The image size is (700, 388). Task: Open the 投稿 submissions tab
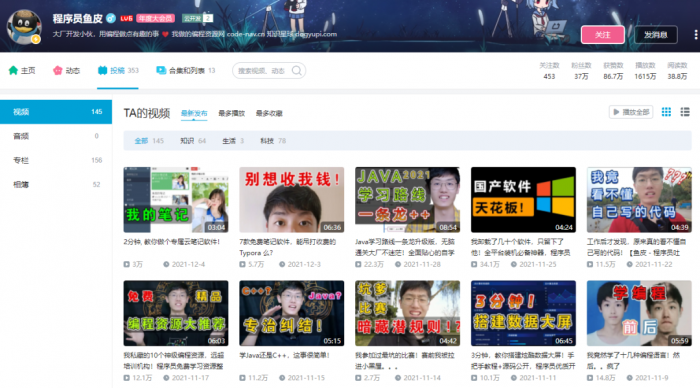click(x=118, y=71)
